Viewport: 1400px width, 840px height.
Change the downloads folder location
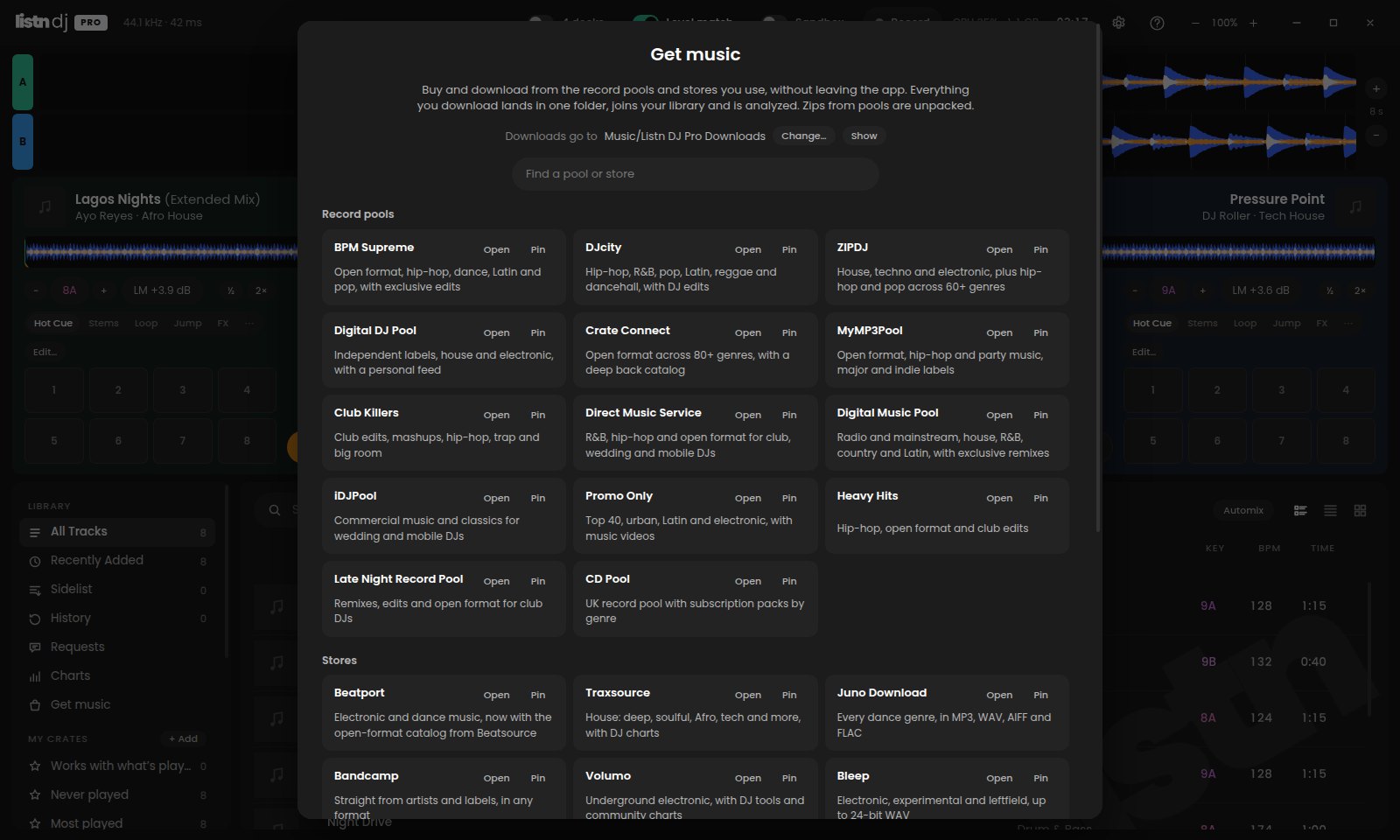(x=803, y=136)
